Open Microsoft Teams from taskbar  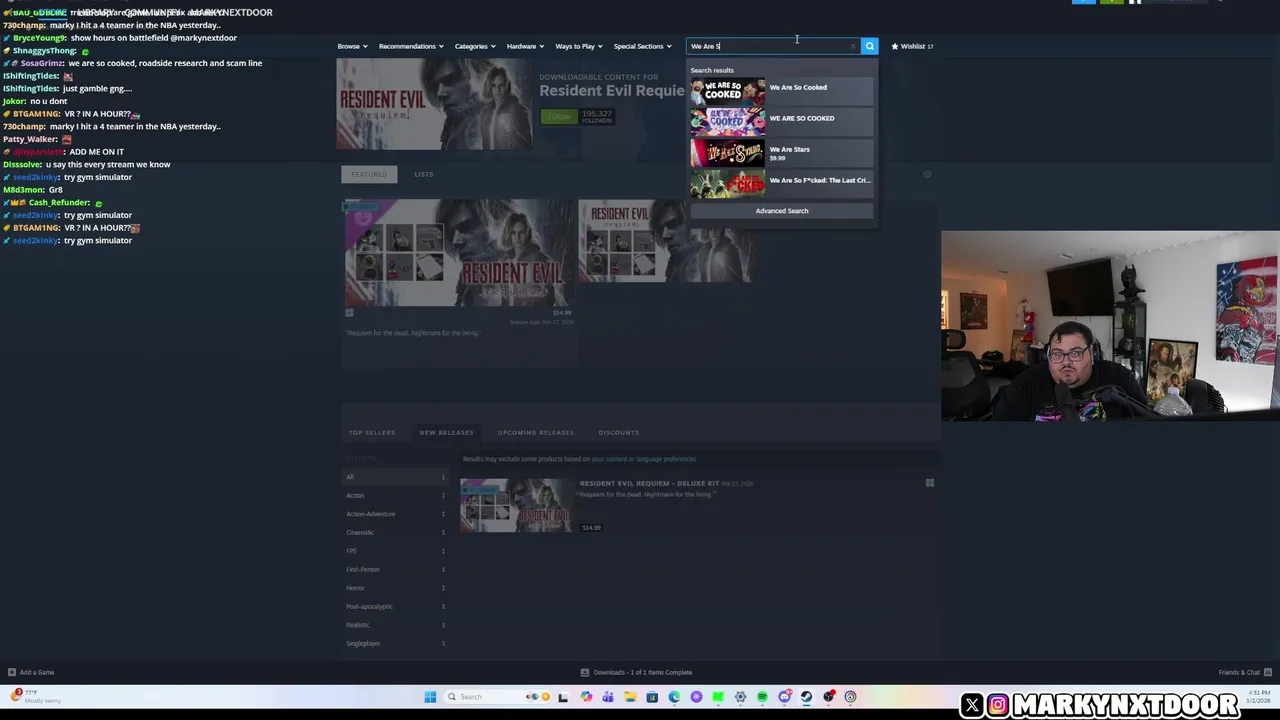point(608,697)
